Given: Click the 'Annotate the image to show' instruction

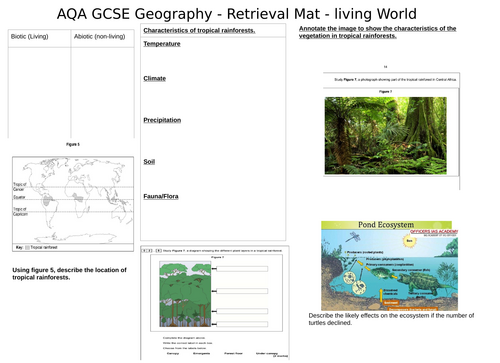Looking at the screenshot, I should [377, 32].
